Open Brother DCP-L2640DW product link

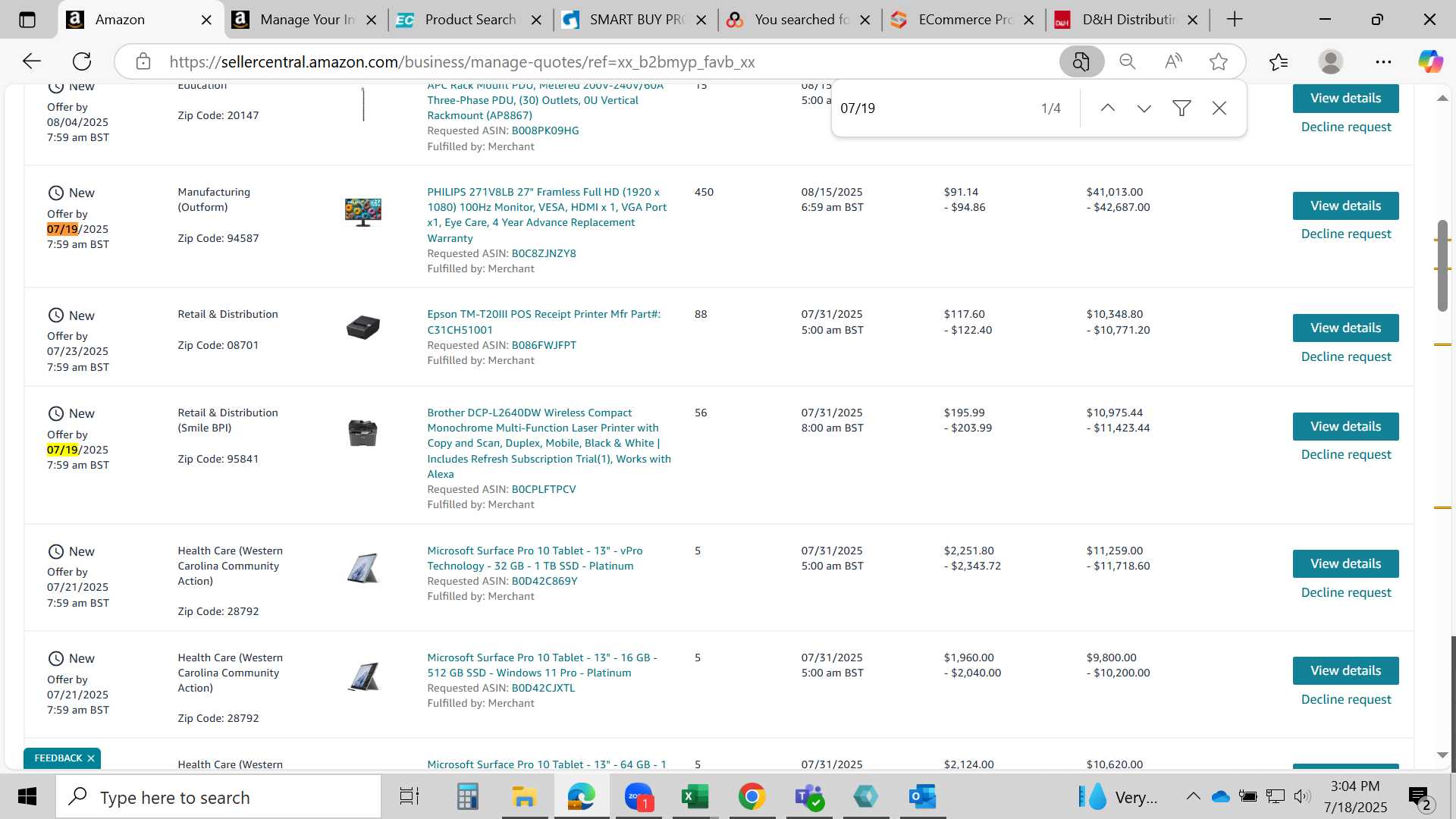pos(549,443)
